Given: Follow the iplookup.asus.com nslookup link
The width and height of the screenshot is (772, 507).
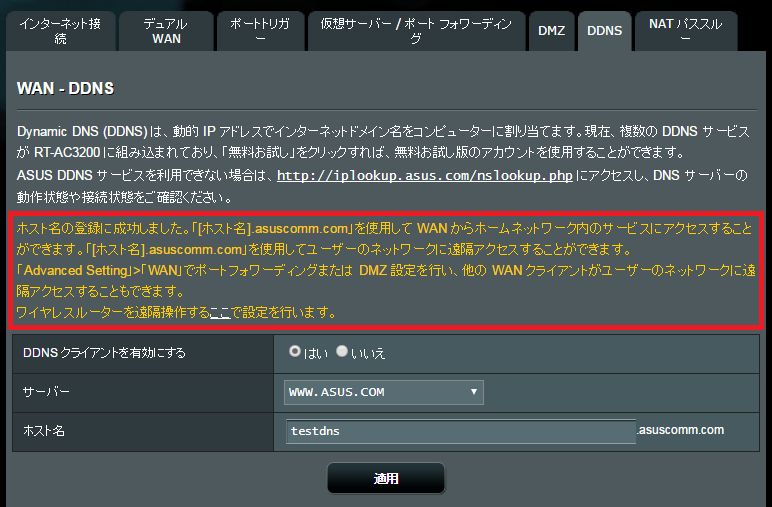Looking at the screenshot, I should pos(424,176).
